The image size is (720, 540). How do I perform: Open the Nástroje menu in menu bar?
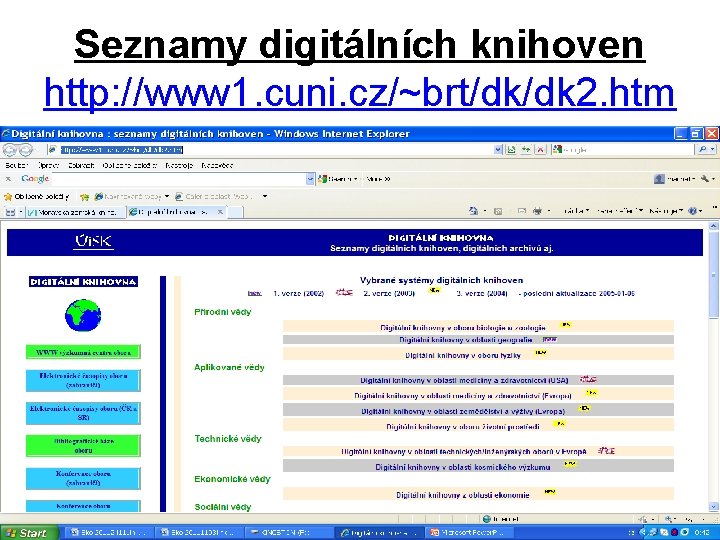179,165
